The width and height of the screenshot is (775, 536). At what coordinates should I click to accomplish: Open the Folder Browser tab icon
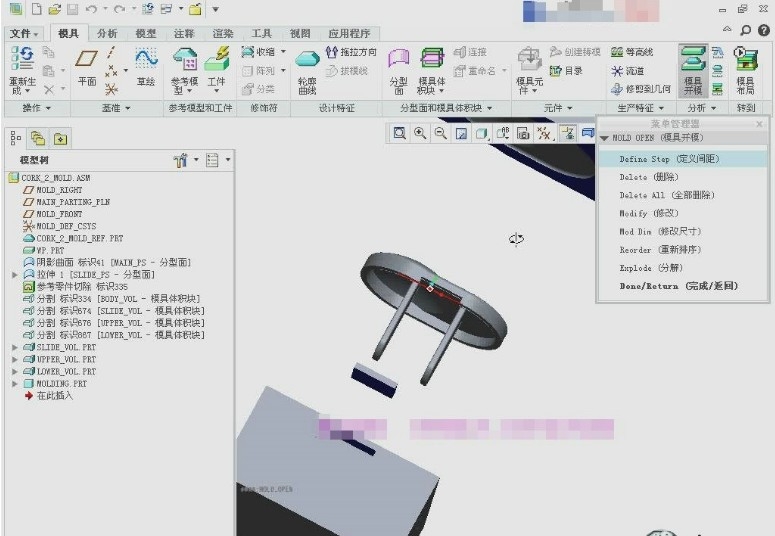click(x=38, y=138)
